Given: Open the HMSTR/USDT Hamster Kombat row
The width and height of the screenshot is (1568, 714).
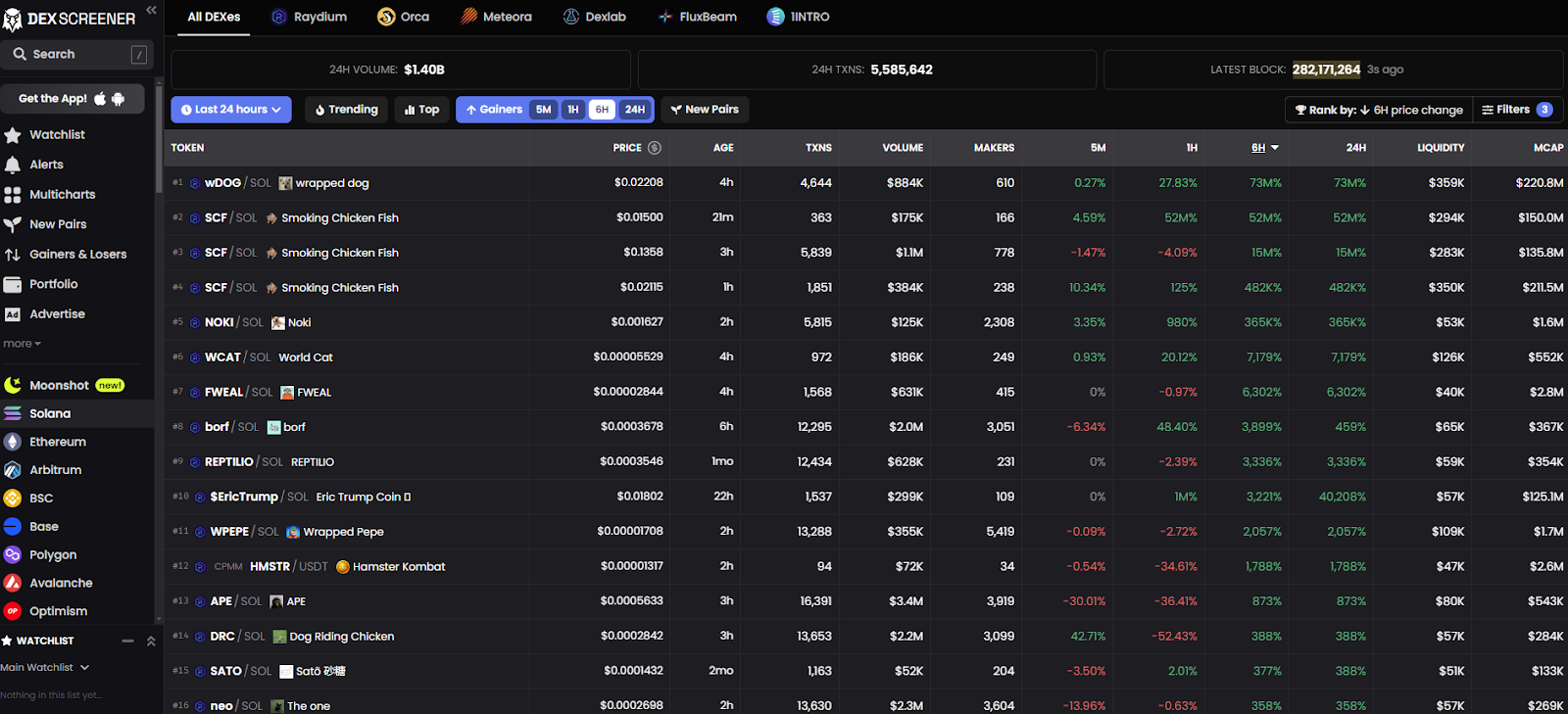Looking at the screenshot, I should click(x=866, y=566).
